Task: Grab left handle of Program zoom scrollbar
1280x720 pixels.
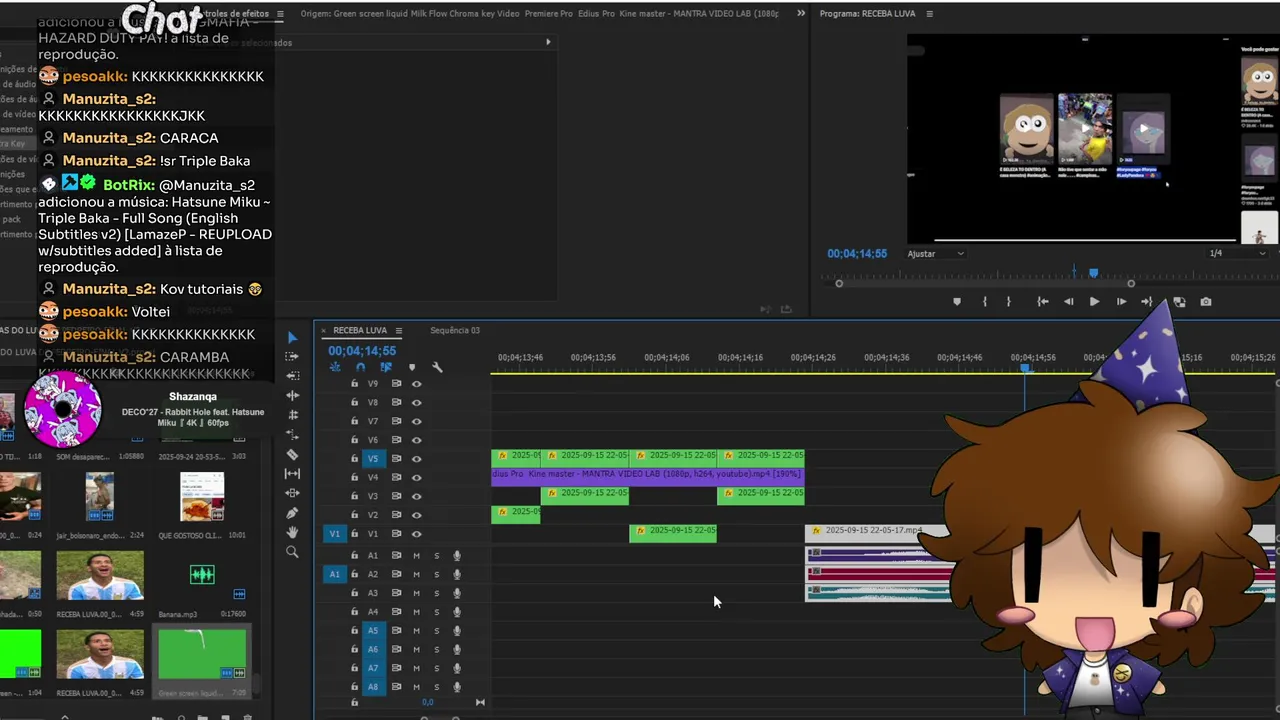Action: (x=839, y=284)
